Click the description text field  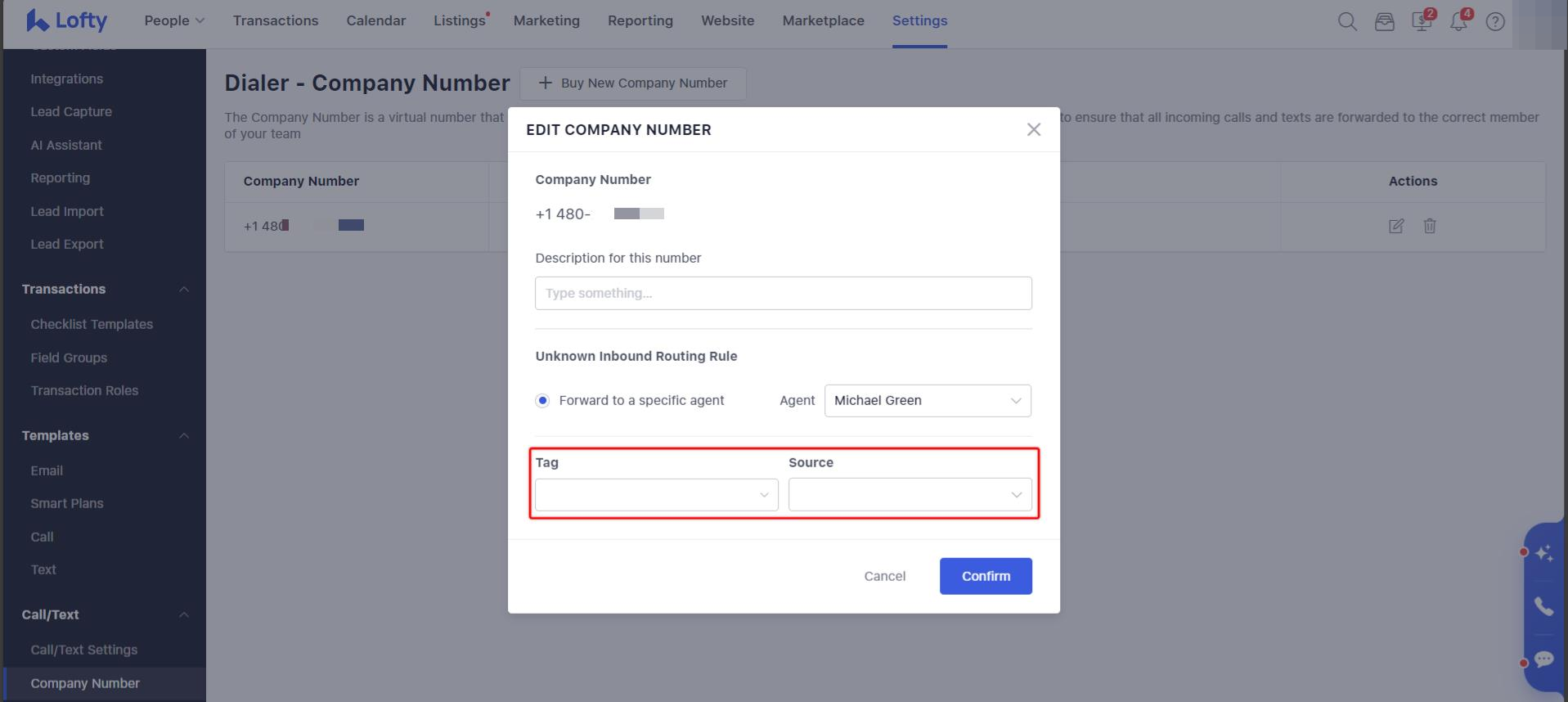pos(783,294)
